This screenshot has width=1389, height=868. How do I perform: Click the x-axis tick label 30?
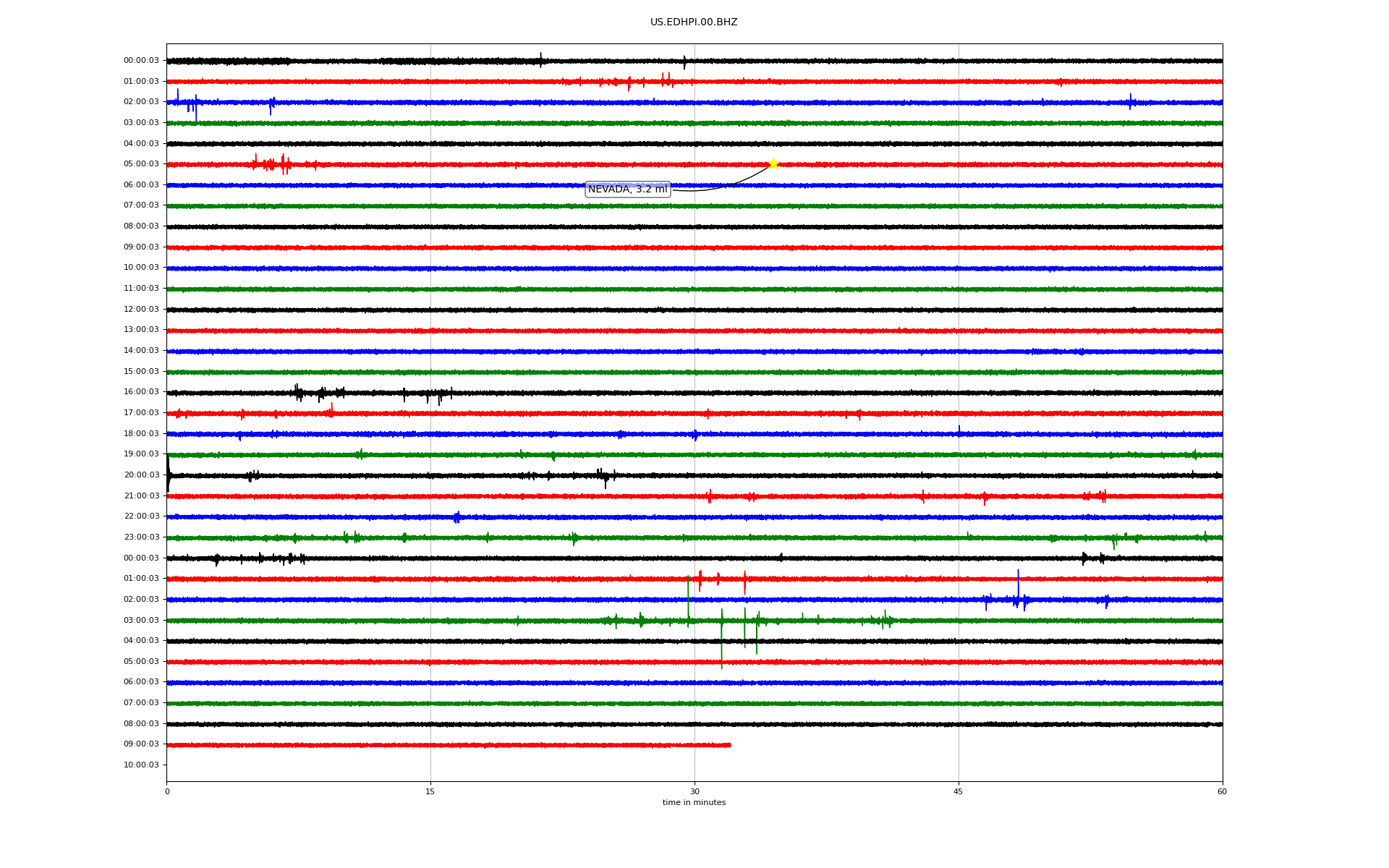[x=694, y=791]
